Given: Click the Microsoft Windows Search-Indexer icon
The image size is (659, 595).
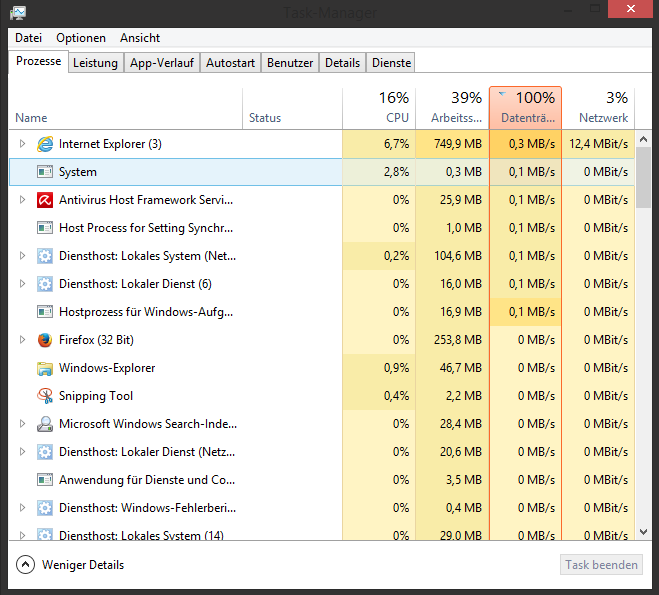Looking at the screenshot, I should [x=45, y=424].
